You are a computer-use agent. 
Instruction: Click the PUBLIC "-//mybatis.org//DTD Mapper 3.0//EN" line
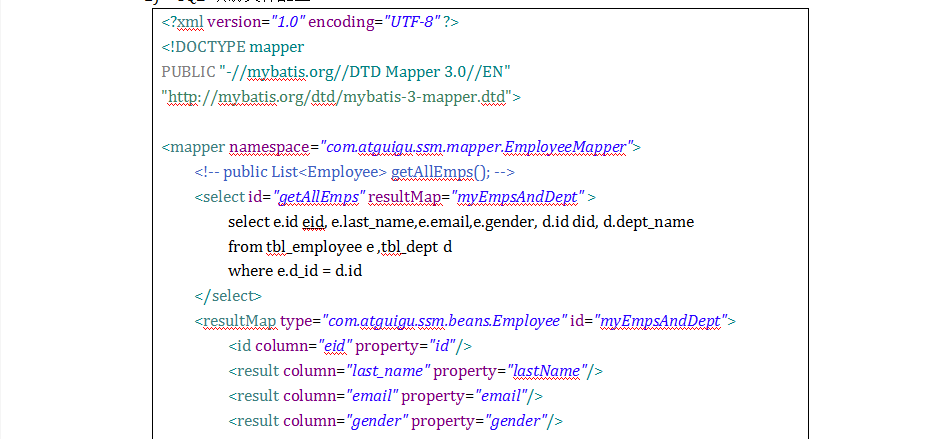336,72
